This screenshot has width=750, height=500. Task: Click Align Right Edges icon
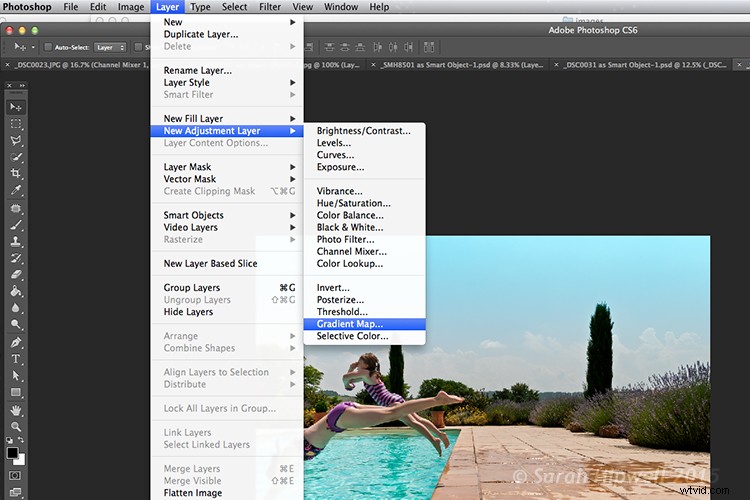(408, 47)
